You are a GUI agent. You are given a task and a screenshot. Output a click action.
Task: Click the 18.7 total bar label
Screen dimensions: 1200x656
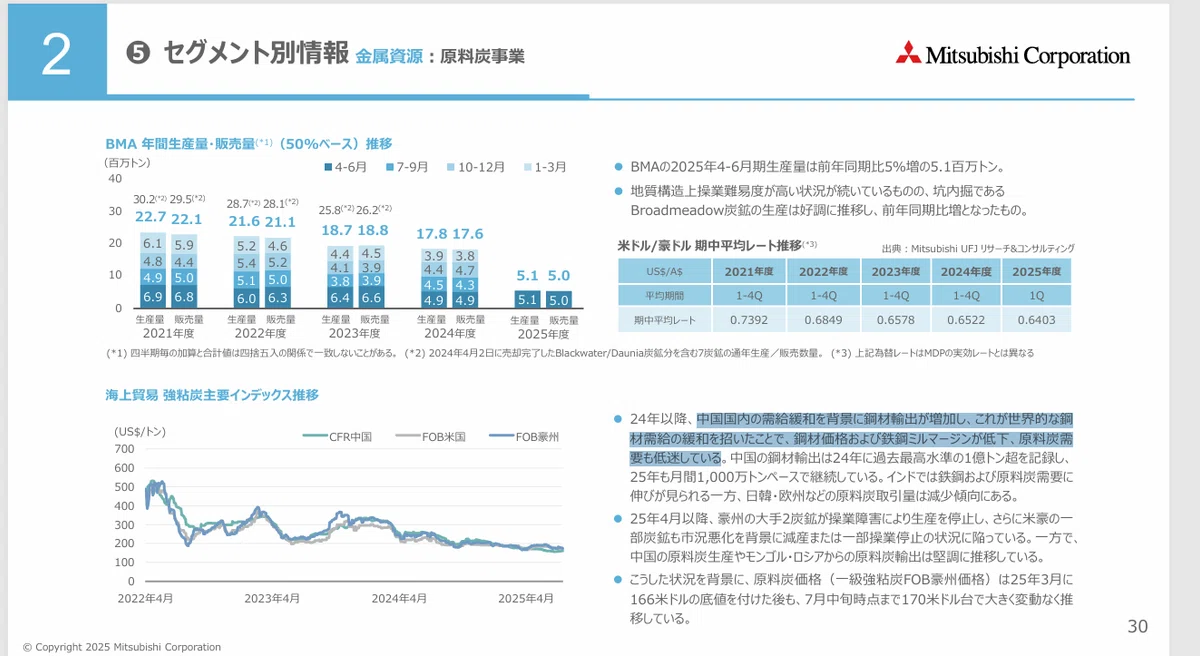(x=337, y=229)
